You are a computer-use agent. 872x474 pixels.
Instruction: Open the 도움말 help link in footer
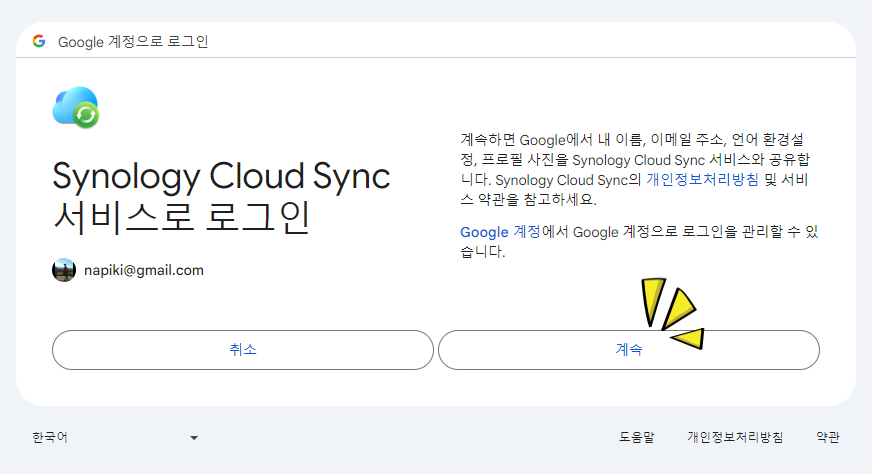click(637, 437)
